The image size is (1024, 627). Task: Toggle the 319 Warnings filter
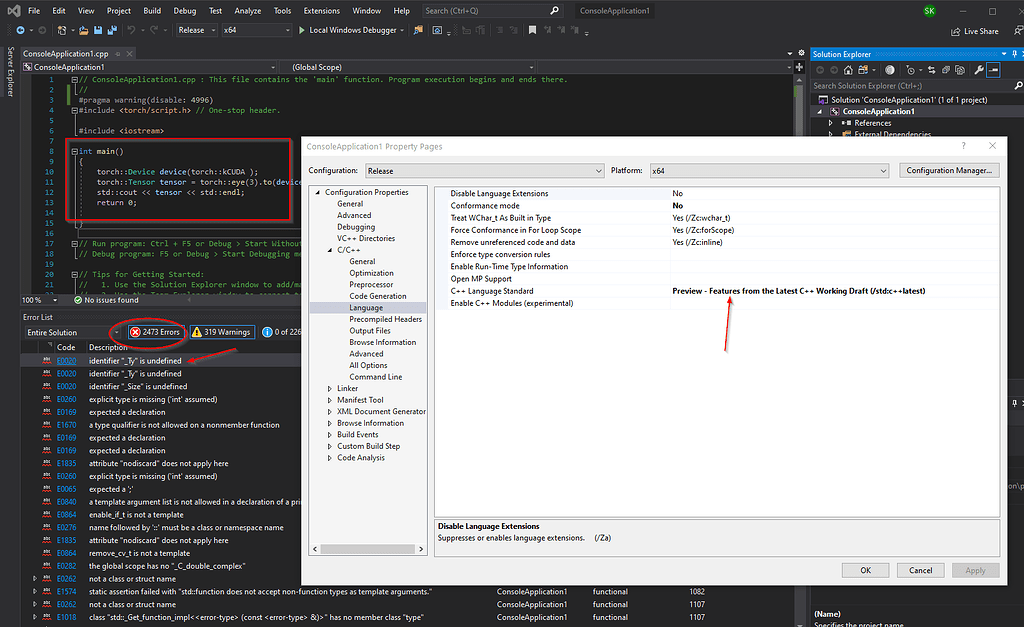(x=222, y=332)
